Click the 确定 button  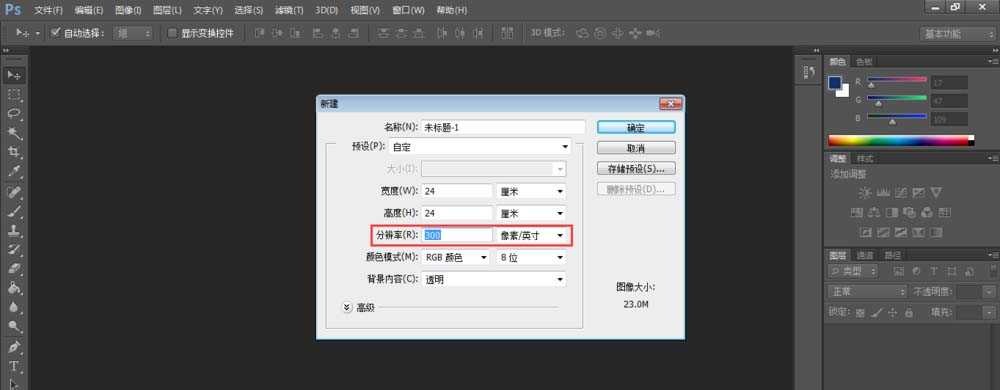(636, 127)
